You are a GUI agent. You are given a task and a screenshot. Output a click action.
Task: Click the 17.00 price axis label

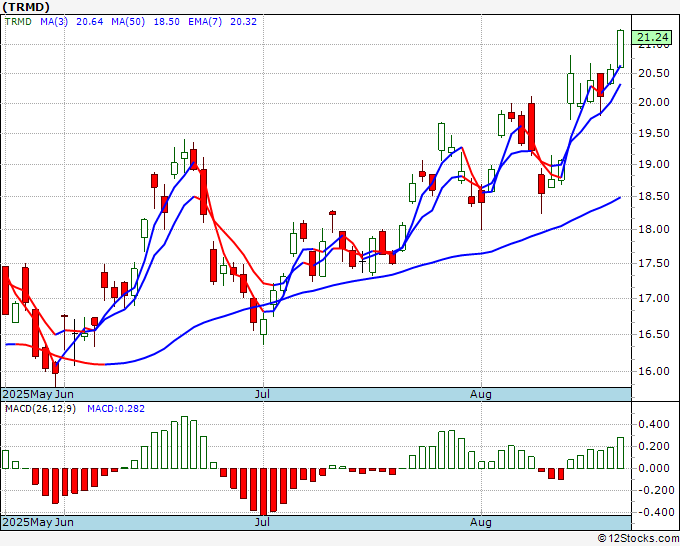pos(654,298)
